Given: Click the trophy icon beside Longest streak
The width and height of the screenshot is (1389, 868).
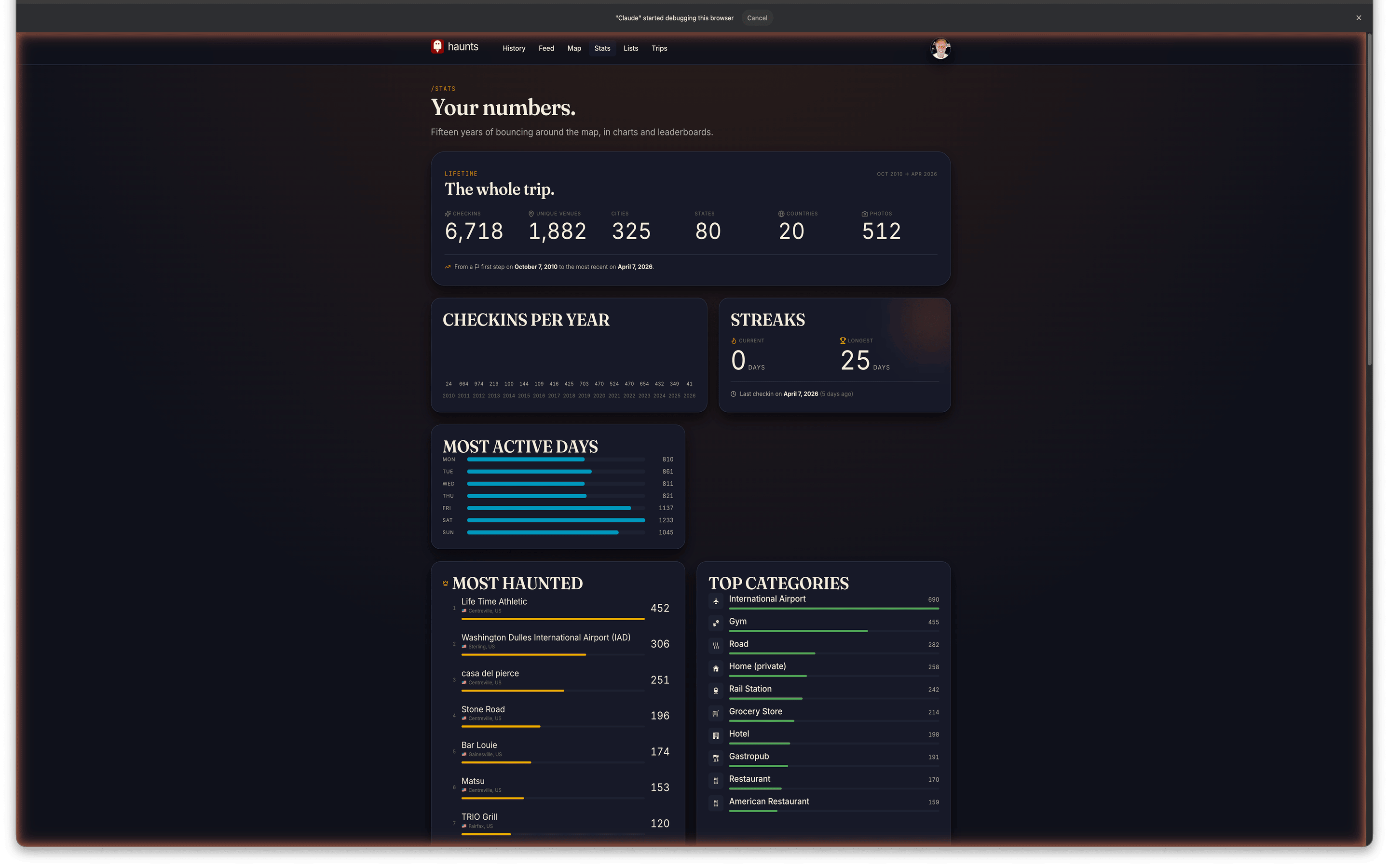Looking at the screenshot, I should [x=842, y=340].
